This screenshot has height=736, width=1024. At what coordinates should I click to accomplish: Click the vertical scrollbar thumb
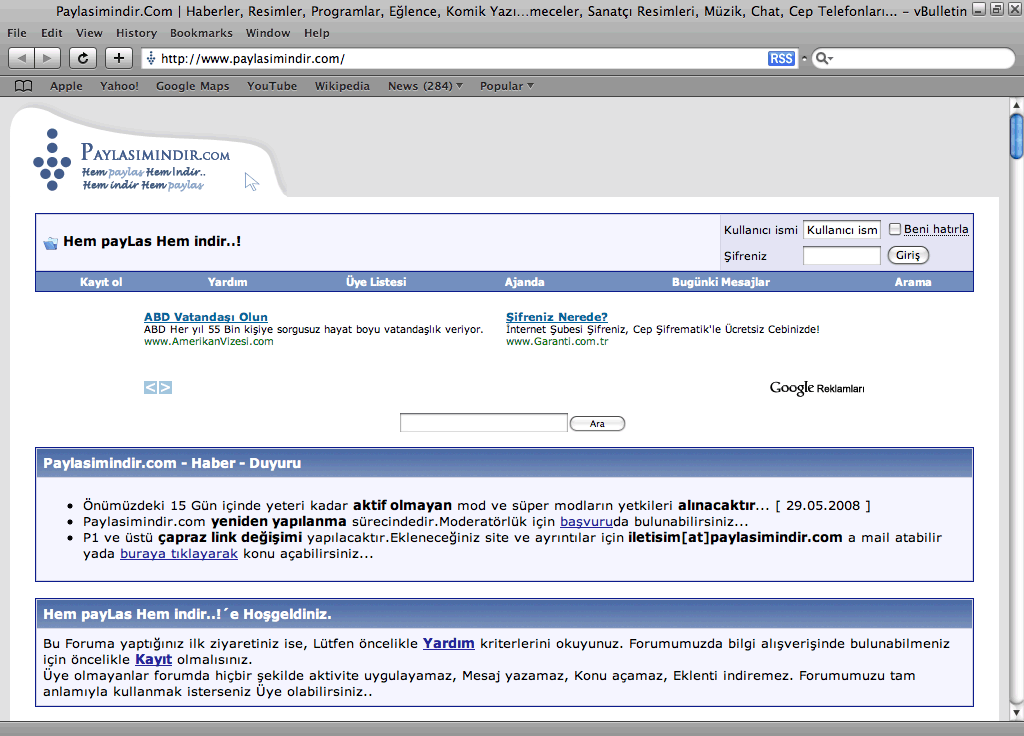[1016, 136]
